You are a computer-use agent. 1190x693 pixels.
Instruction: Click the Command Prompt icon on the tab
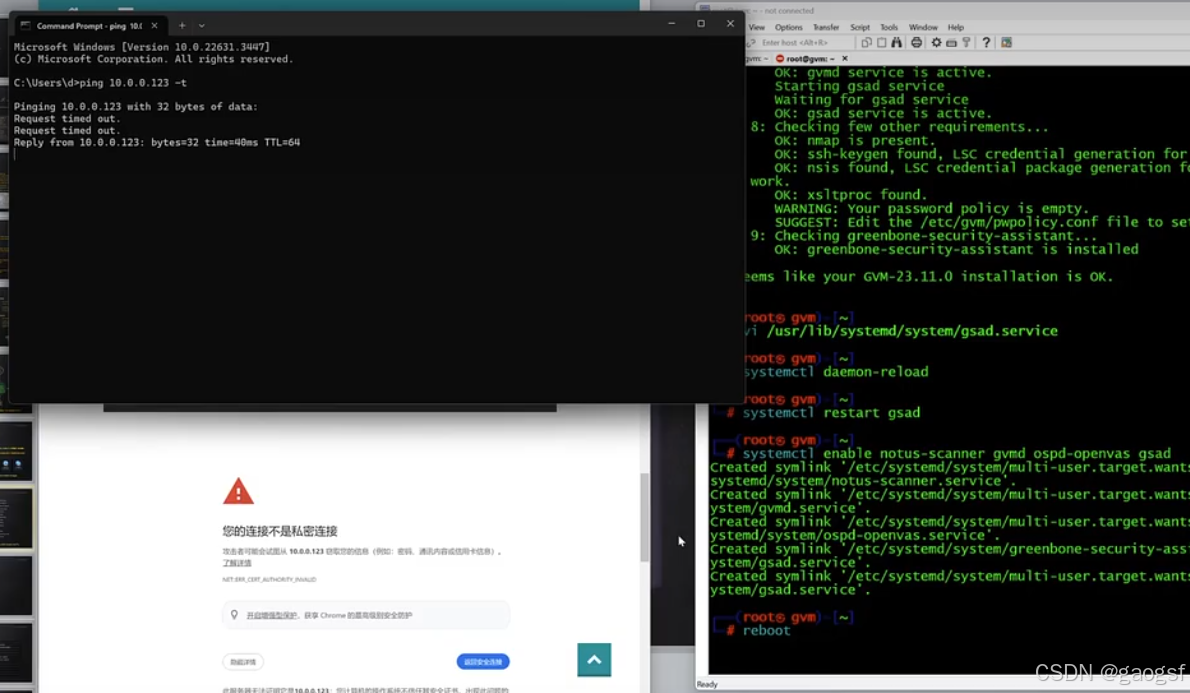coord(25,26)
